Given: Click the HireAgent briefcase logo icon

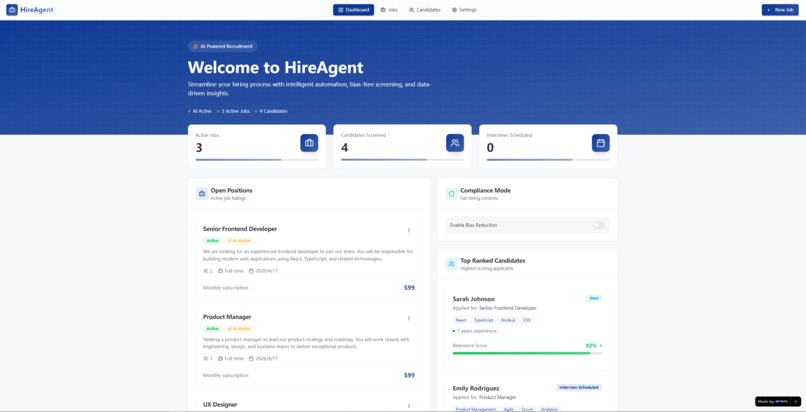Looking at the screenshot, I should pyautogui.click(x=12, y=10).
